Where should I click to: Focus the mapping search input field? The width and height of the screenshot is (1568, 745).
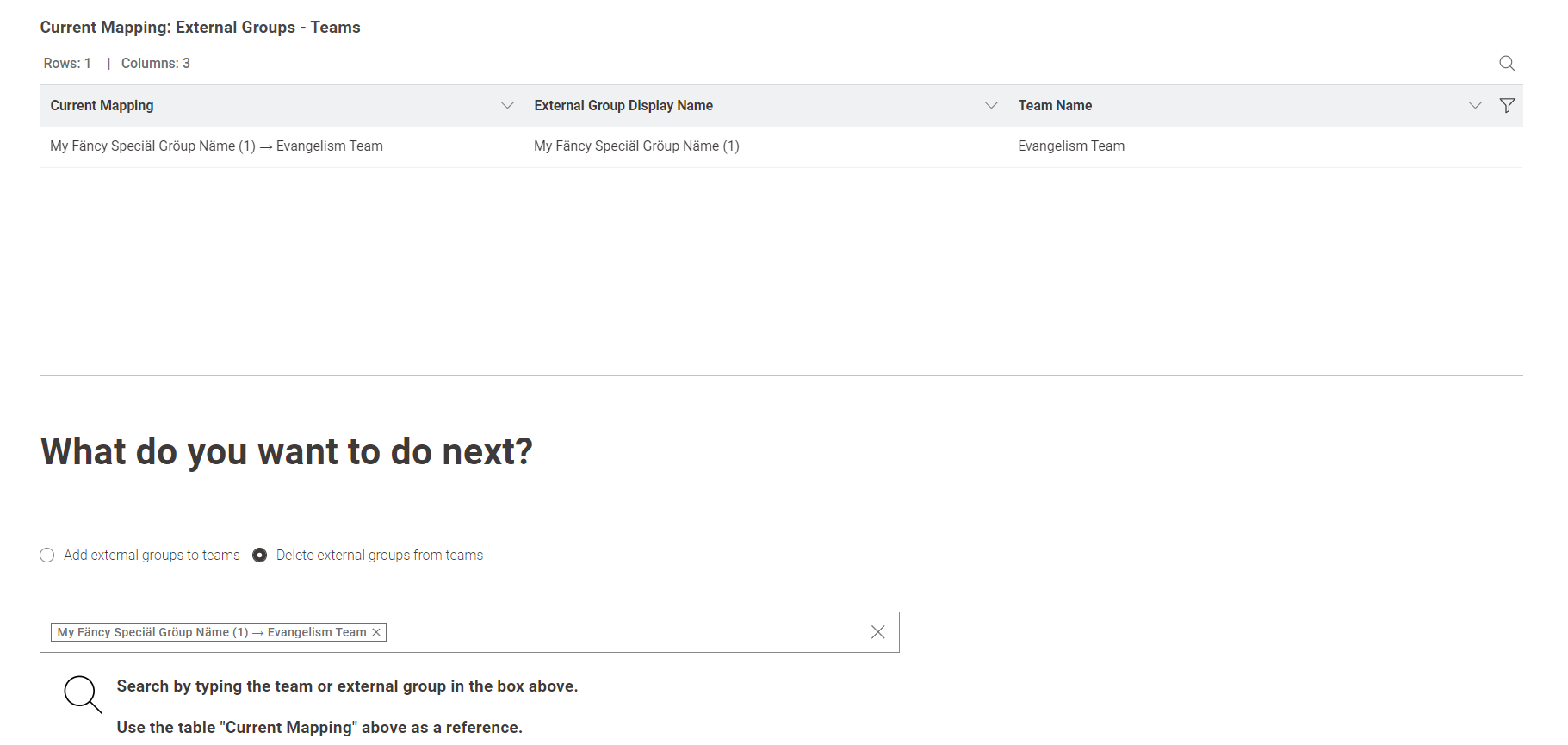pyautogui.click(x=620, y=632)
